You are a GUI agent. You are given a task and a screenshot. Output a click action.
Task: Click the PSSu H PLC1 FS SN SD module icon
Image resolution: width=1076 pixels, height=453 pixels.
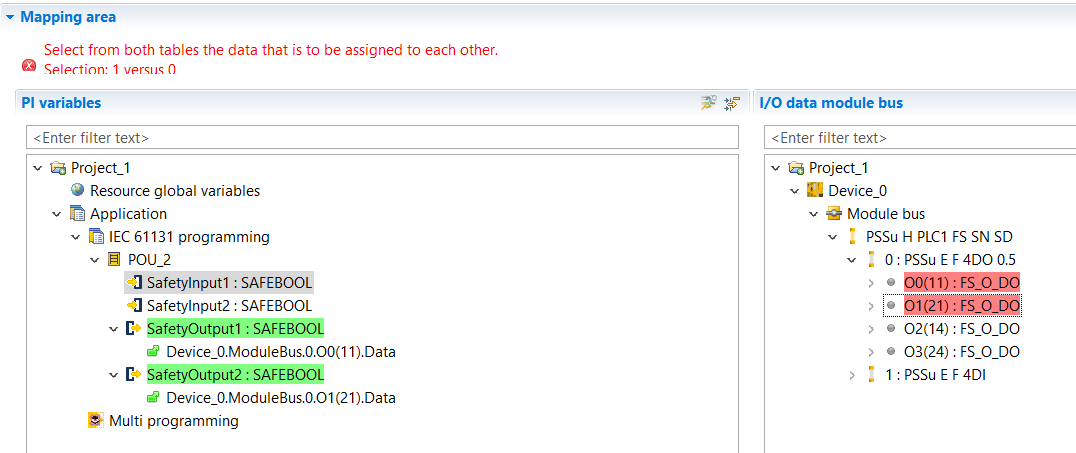(x=853, y=237)
